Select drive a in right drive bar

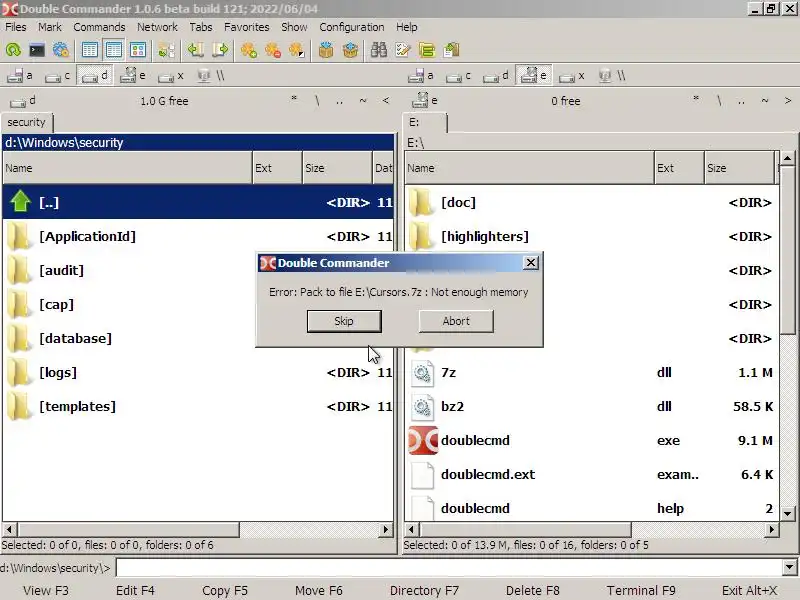421,76
